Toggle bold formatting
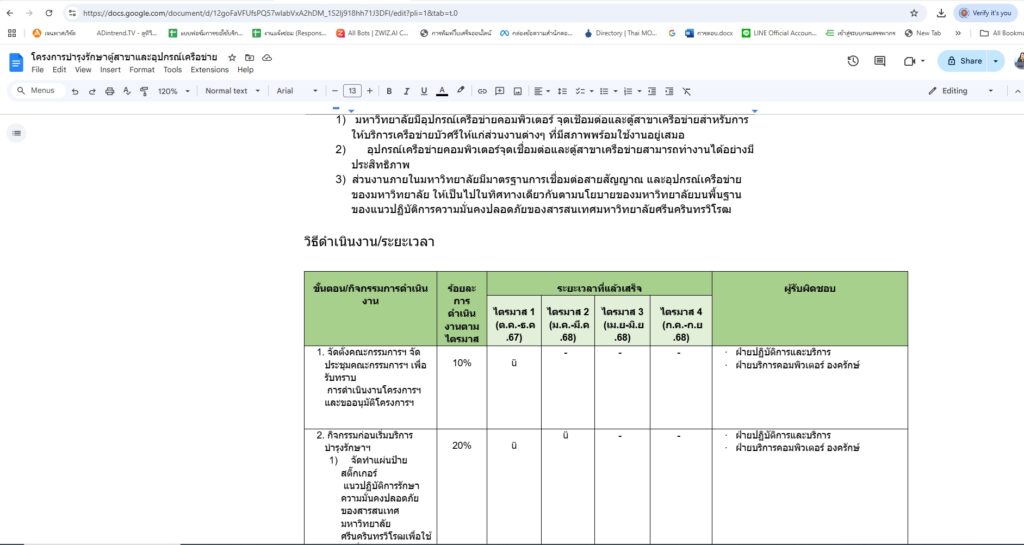 [389, 91]
